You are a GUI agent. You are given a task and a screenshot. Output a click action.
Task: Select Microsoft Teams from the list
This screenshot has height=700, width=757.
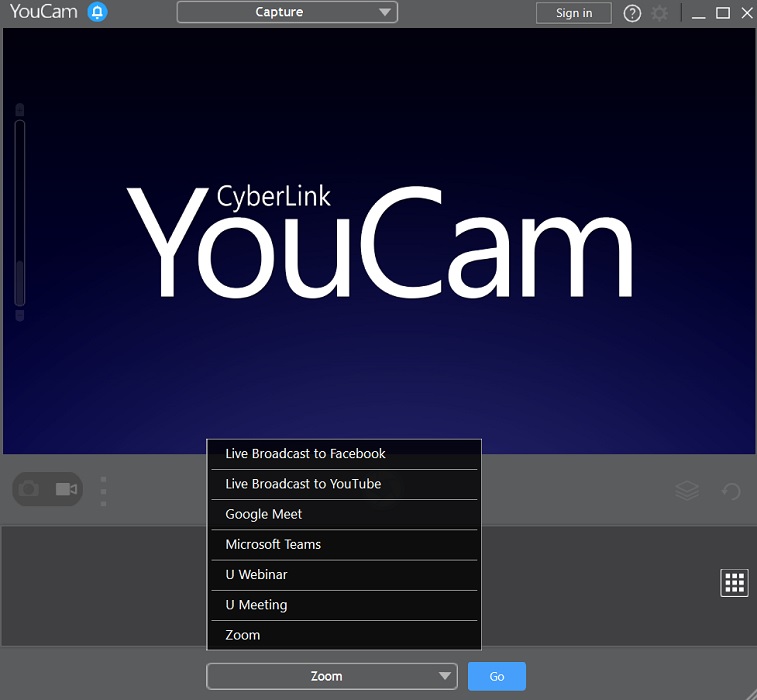tap(344, 545)
